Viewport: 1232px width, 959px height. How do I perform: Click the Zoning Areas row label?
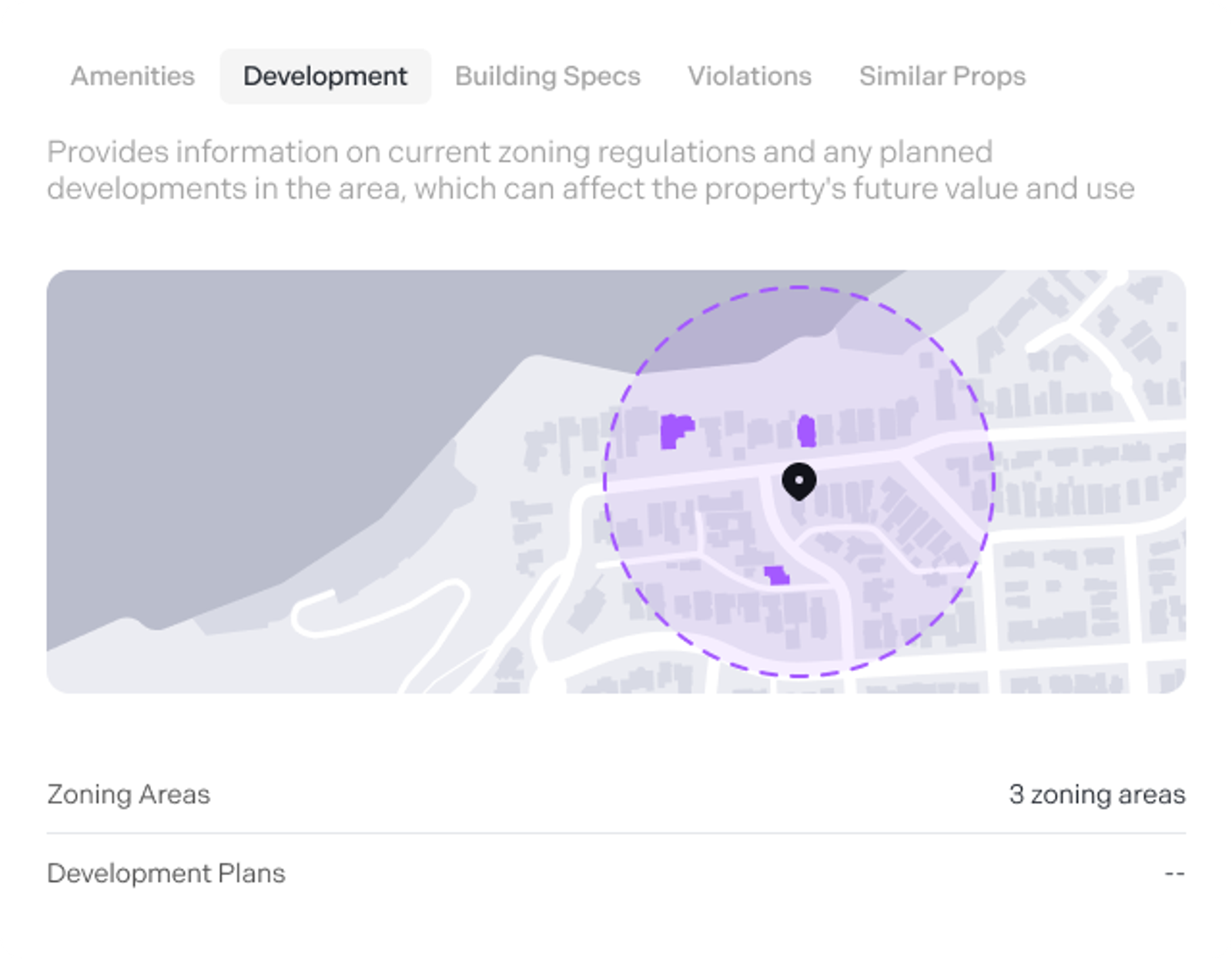(x=129, y=794)
